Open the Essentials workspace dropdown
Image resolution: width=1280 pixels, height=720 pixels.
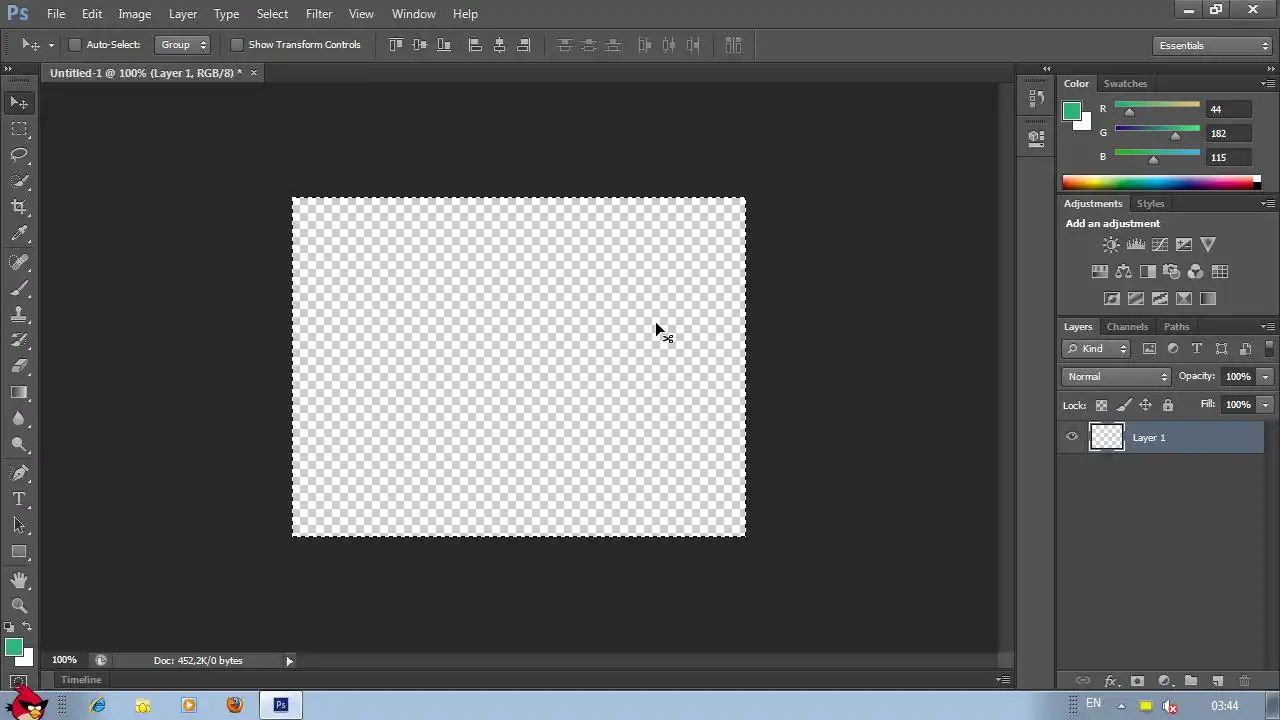(1211, 46)
